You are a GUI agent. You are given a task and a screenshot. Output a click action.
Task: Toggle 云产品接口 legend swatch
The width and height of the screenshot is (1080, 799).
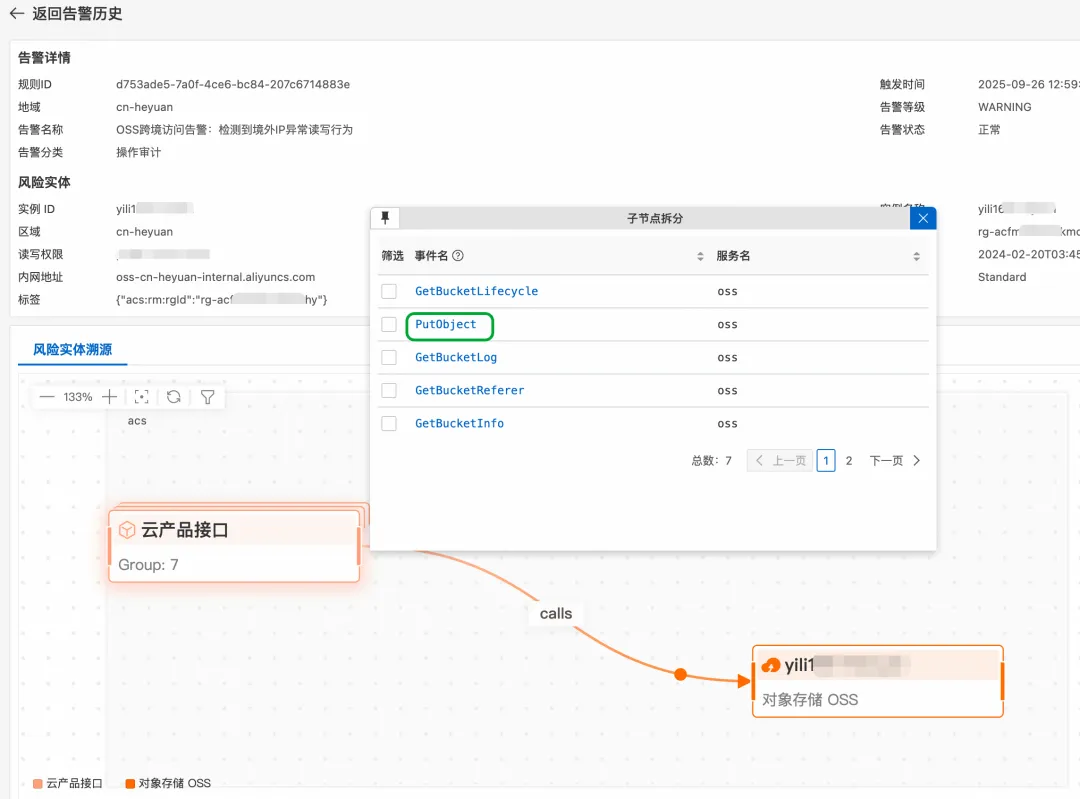pos(38,784)
